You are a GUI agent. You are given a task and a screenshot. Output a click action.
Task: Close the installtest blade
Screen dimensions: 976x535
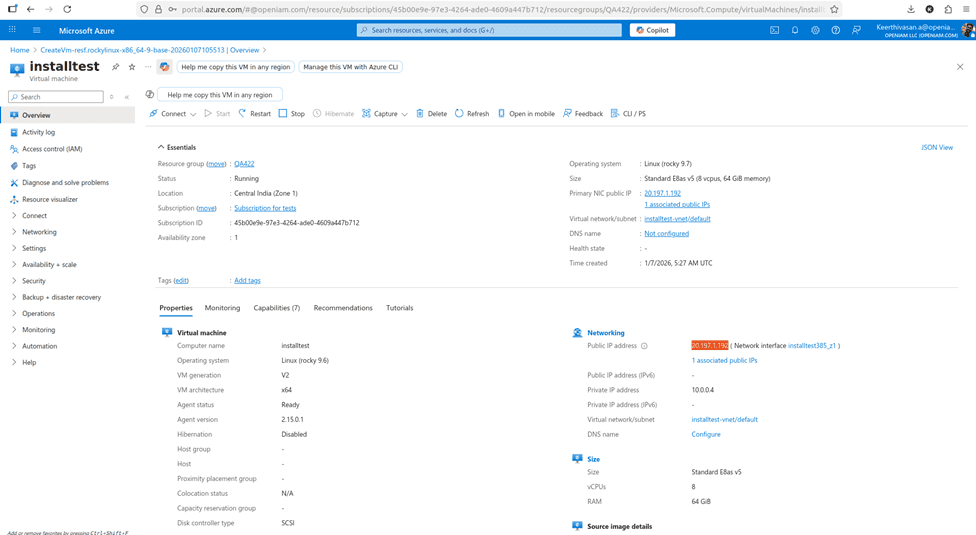click(960, 67)
